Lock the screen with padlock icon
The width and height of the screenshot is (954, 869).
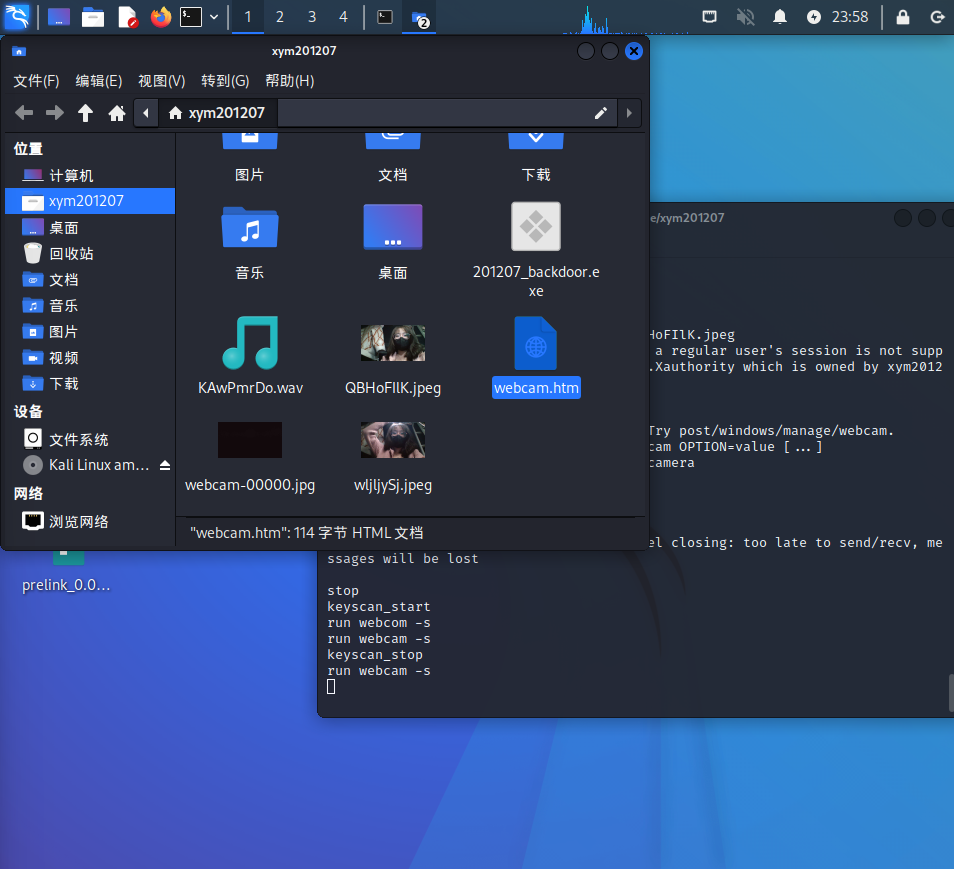pos(903,17)
